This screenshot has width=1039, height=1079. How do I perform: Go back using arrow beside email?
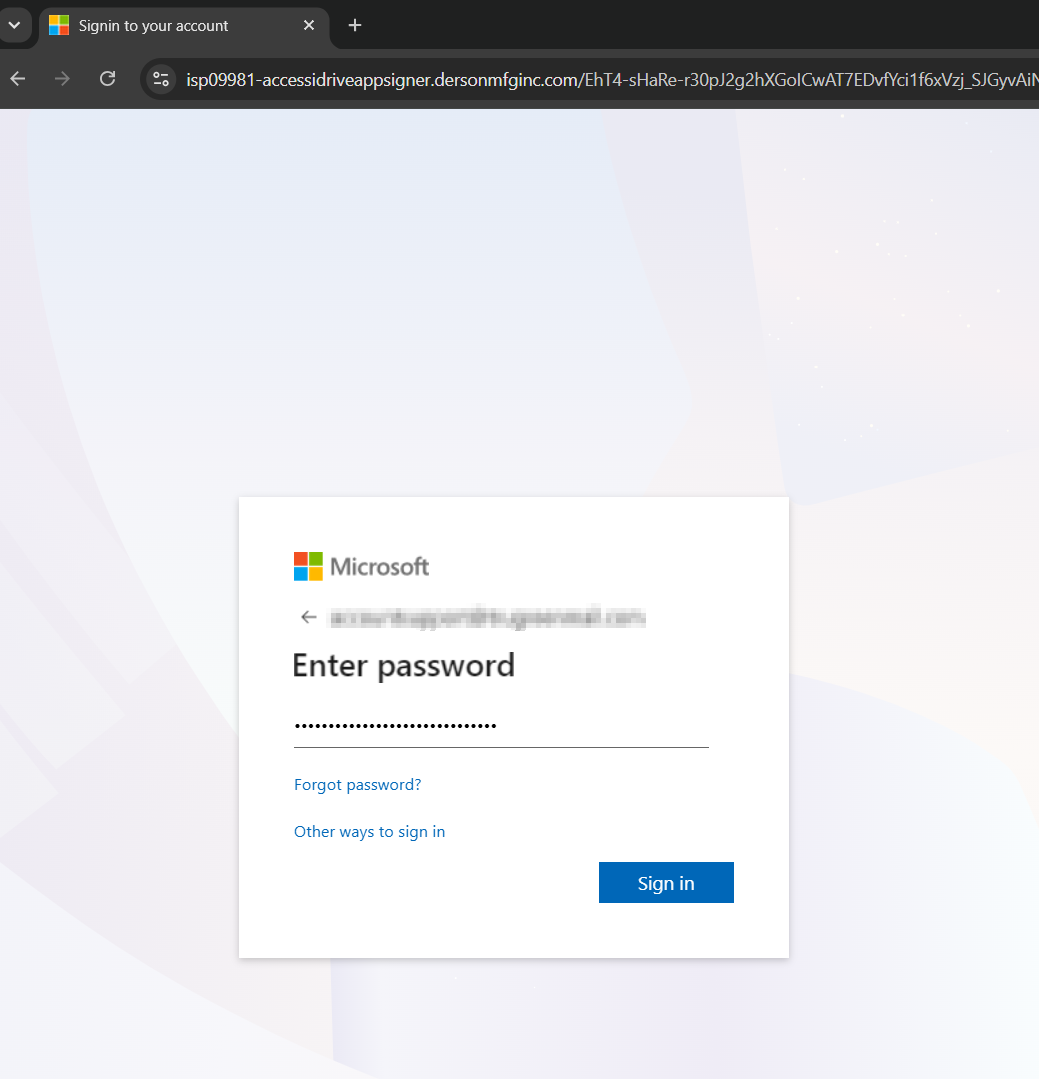[x=309, y=617]
